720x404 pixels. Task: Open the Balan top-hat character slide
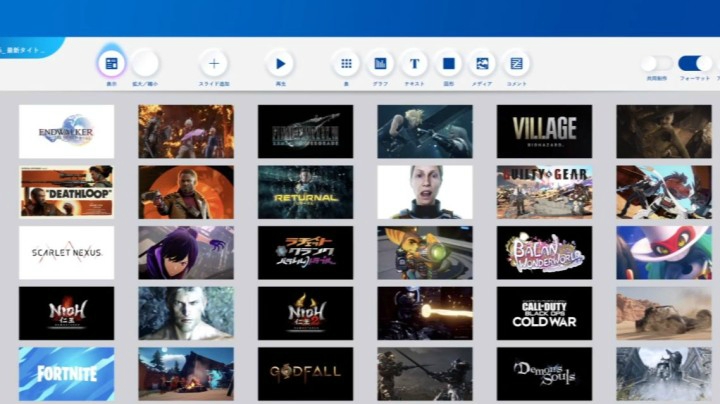tap(664, 252)
